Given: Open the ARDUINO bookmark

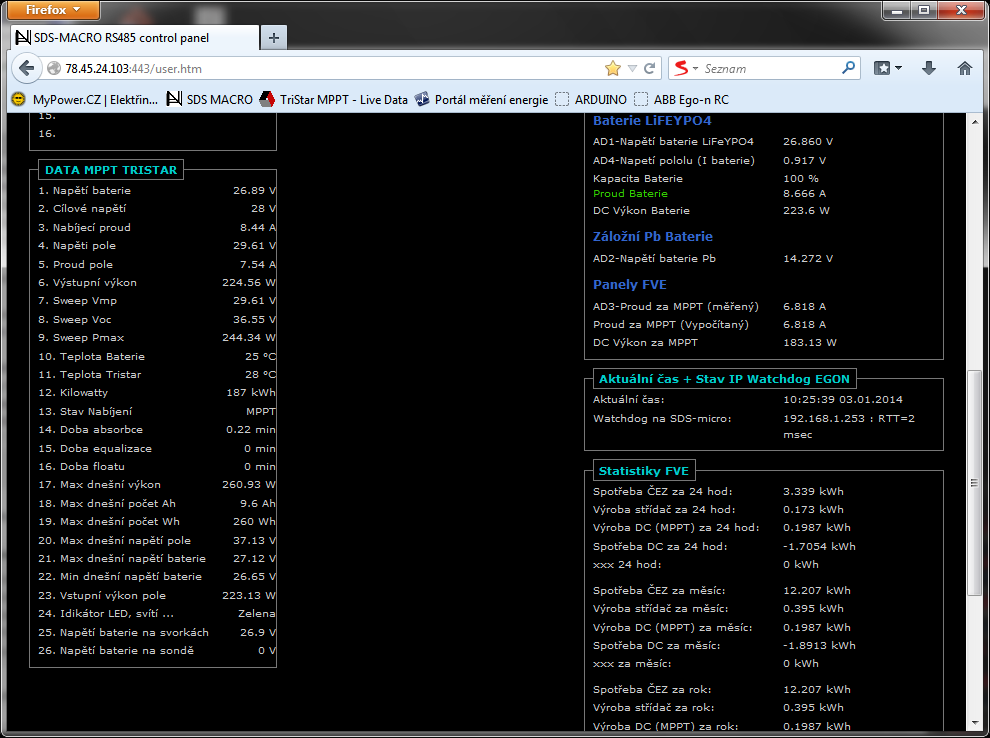Looking at the screenshot, I should click(x=591, y=99).
